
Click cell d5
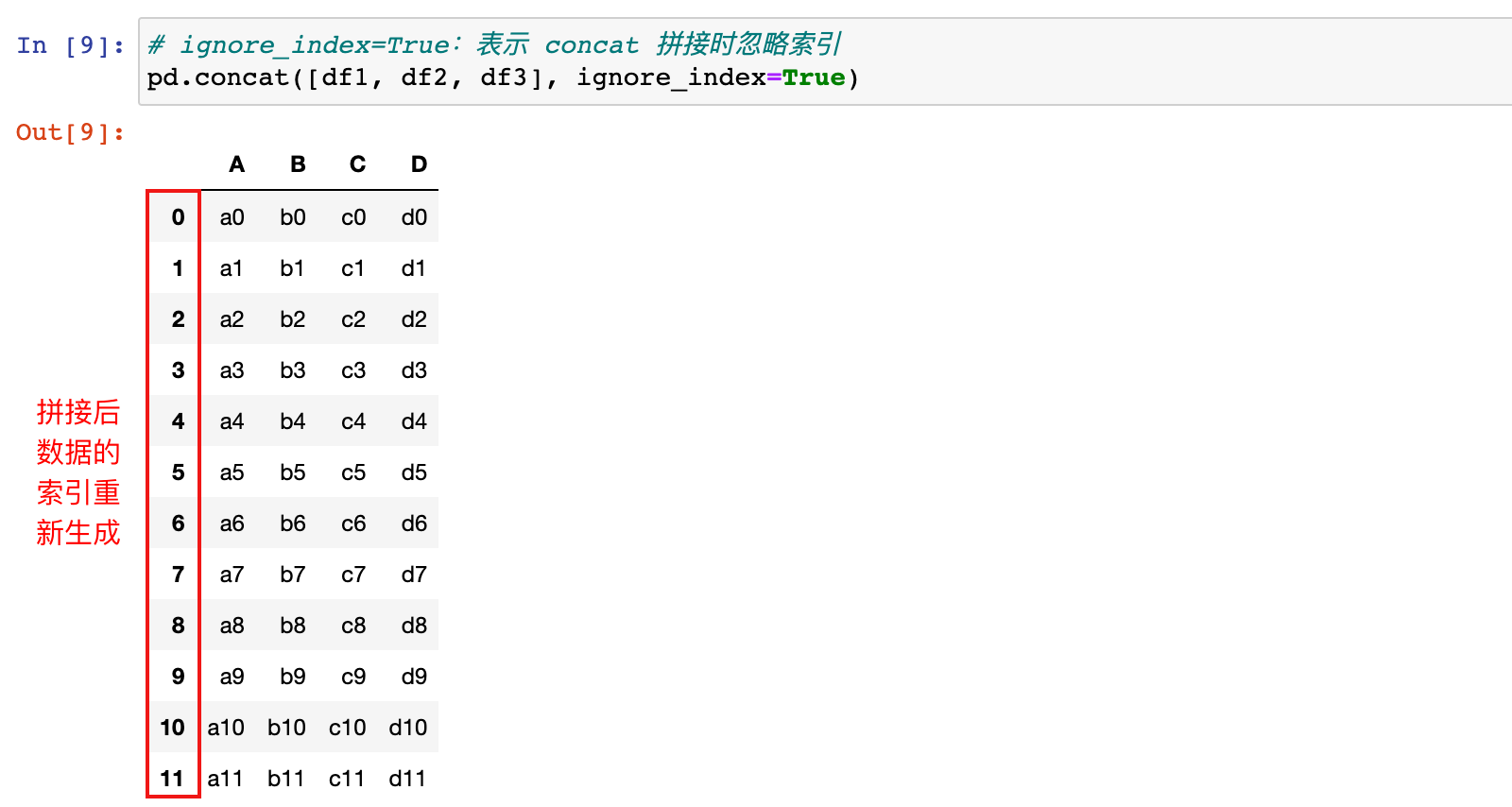pyautogui.click(x=414, y=472)
